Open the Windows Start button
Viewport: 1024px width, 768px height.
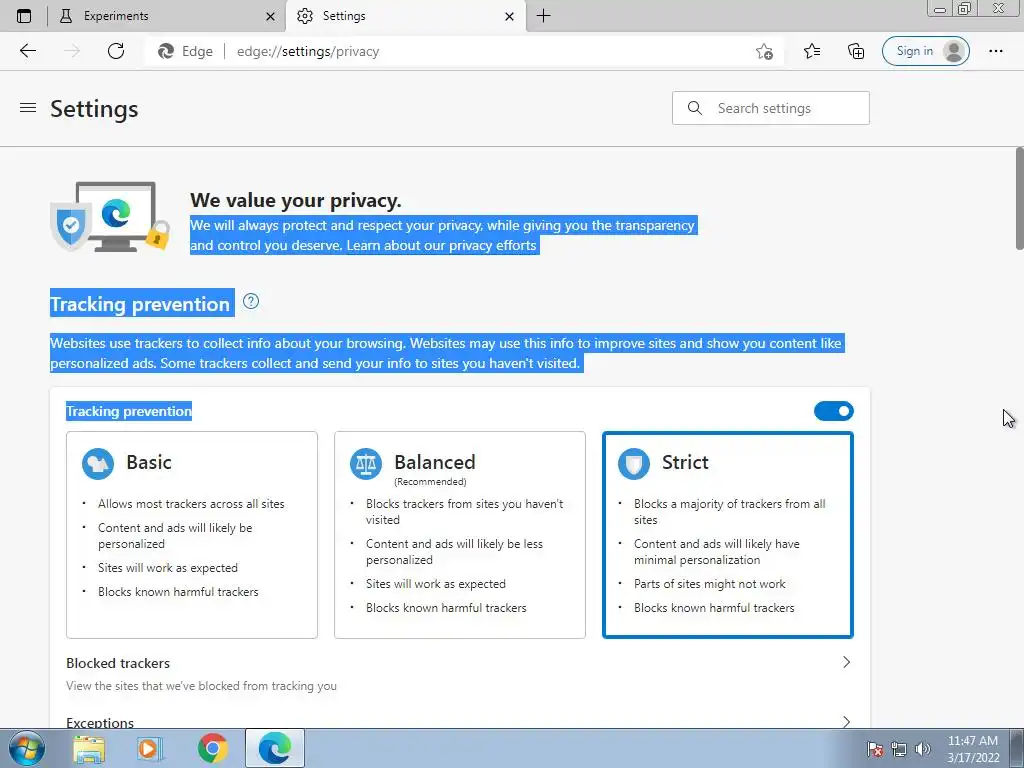(x=27, y=748)
